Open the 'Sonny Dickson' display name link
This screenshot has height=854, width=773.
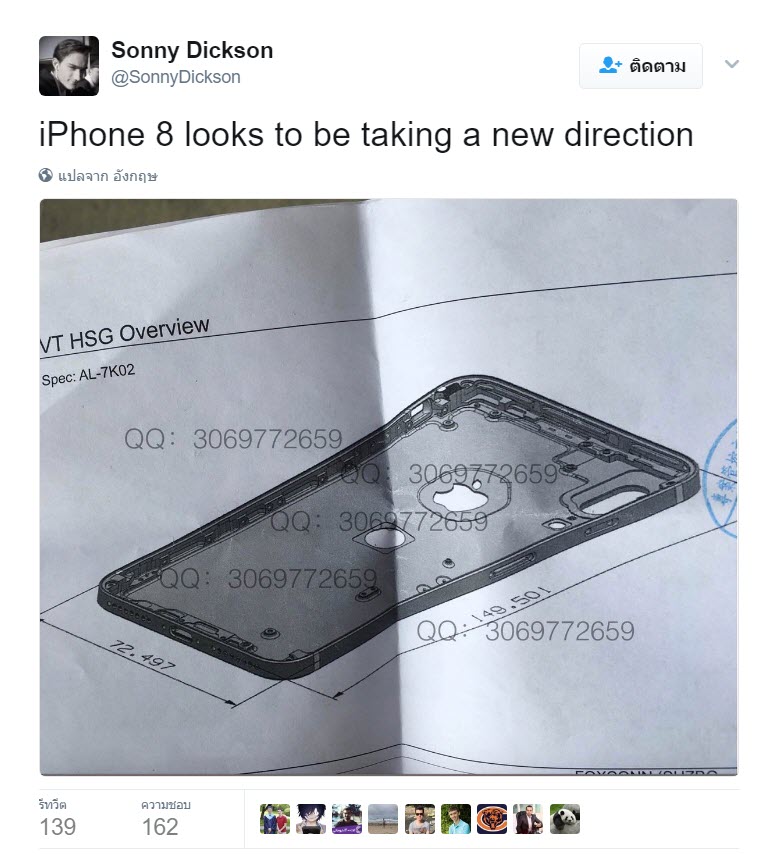pyautogui.click(x=192, y=50)
